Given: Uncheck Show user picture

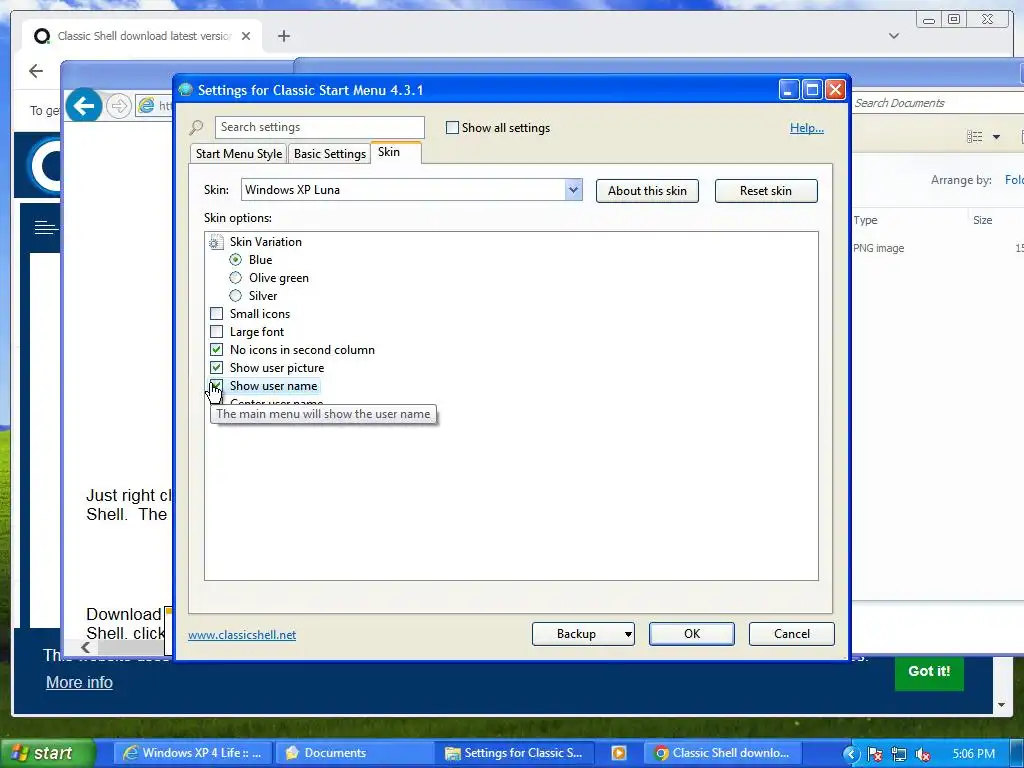Looking at the screenshot, I should pyautogui.click(x=217, y=368).
